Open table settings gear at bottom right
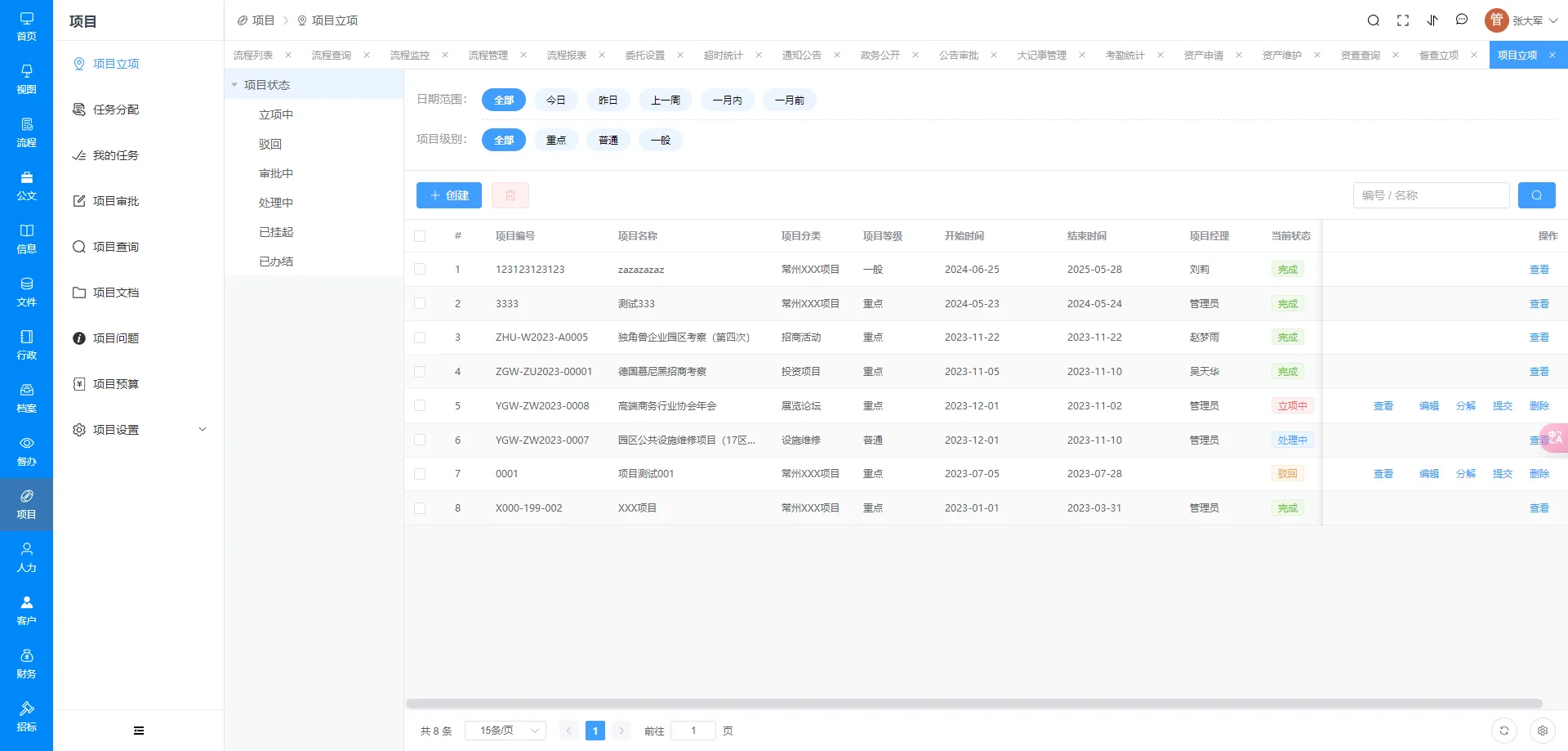 (1543, 731)
